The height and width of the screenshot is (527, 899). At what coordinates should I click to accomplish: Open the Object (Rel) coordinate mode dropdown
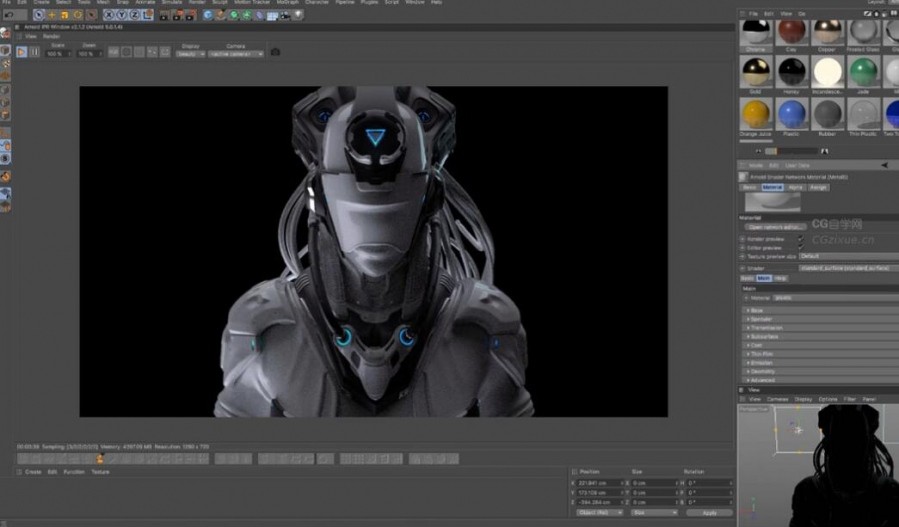tap(598, 513)
